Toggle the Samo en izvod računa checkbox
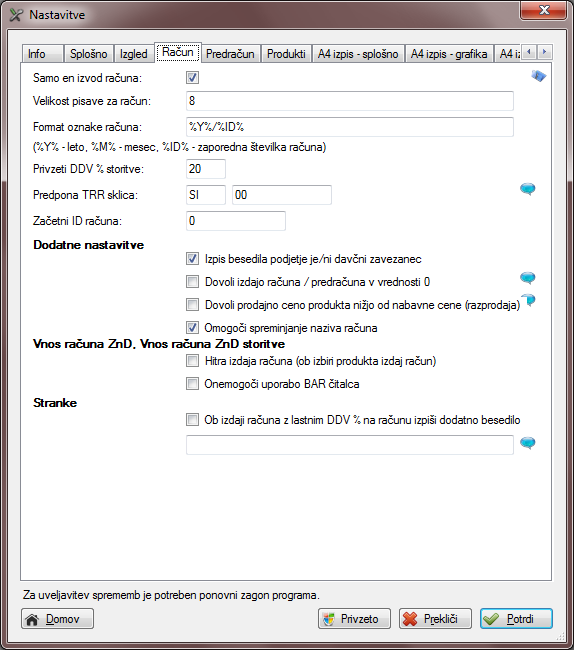The height and width of the screenshot is (650, 574). tap(192, 78)
